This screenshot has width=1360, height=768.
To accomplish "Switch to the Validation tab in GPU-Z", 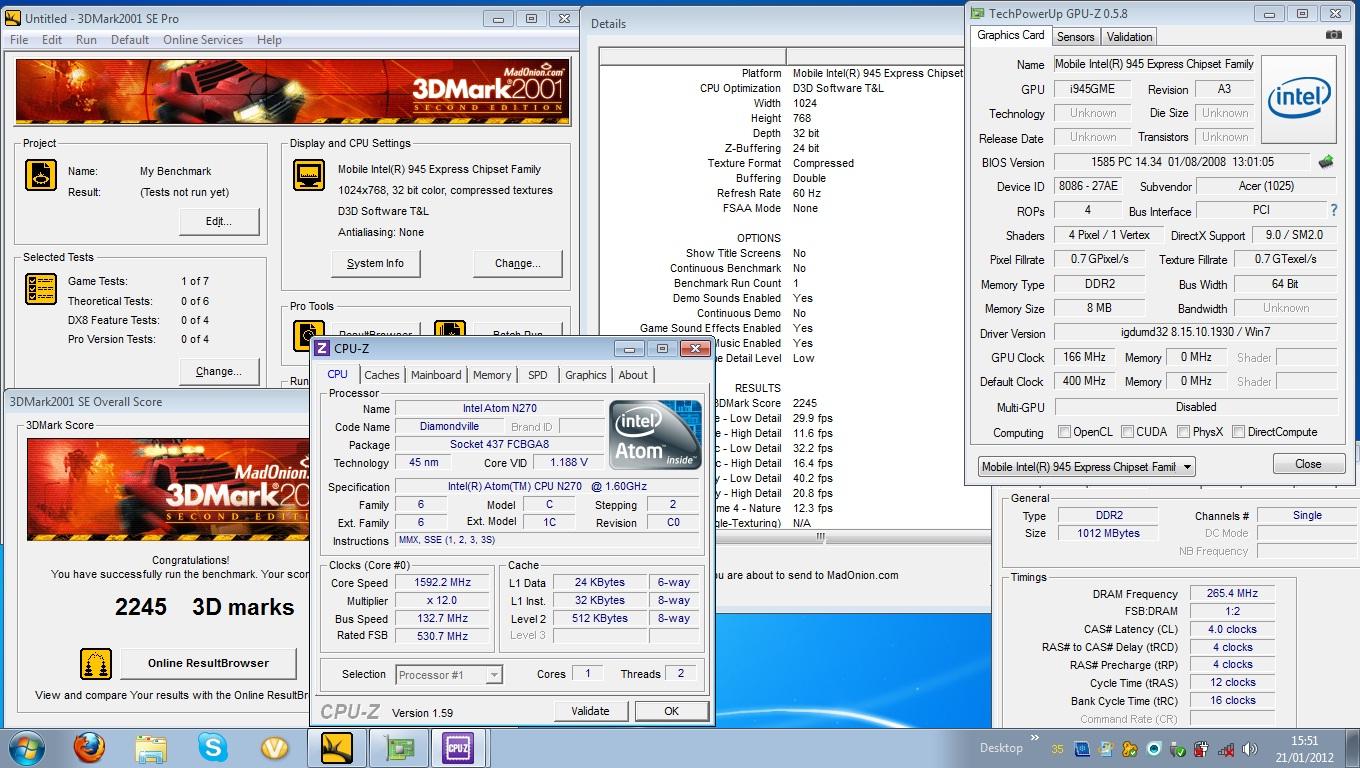I will 1130,37.
